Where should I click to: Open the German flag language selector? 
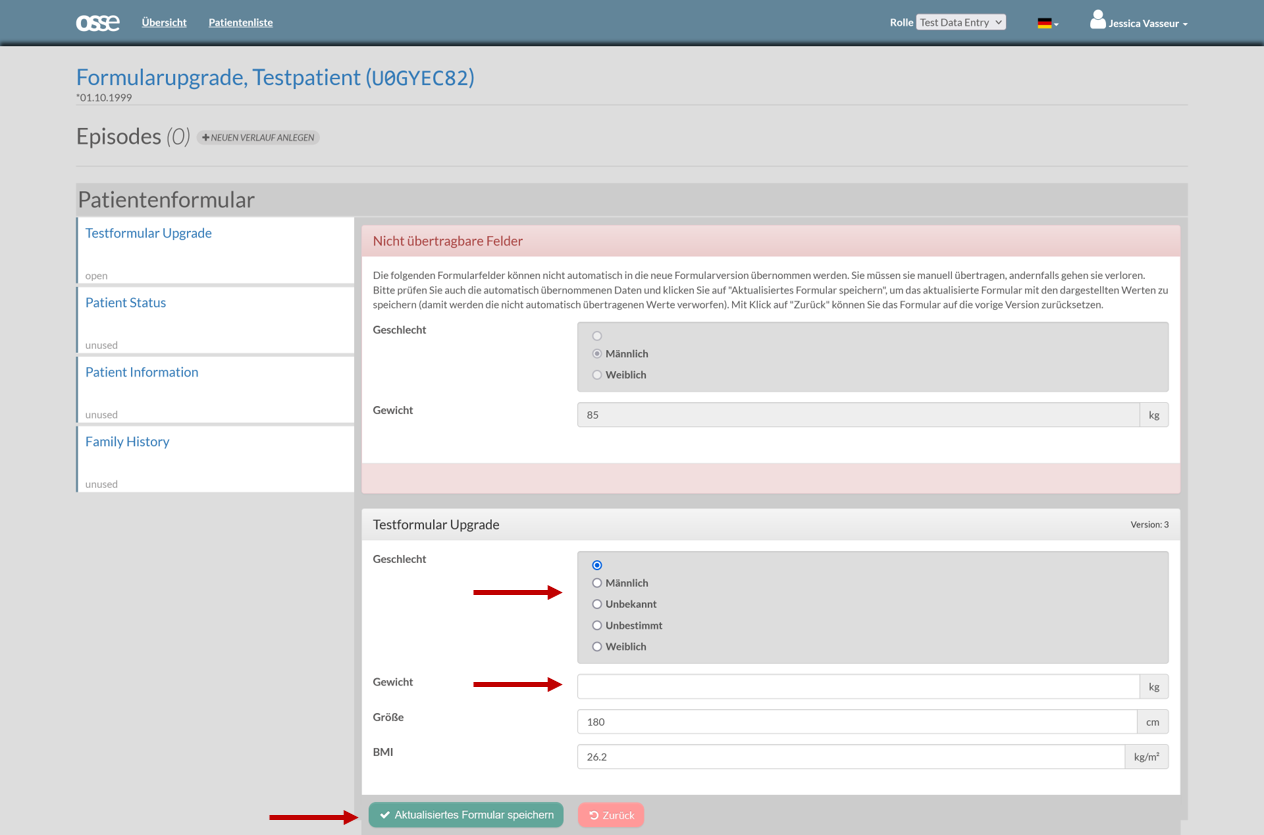pyautogui.click(x=1047, y=23)
